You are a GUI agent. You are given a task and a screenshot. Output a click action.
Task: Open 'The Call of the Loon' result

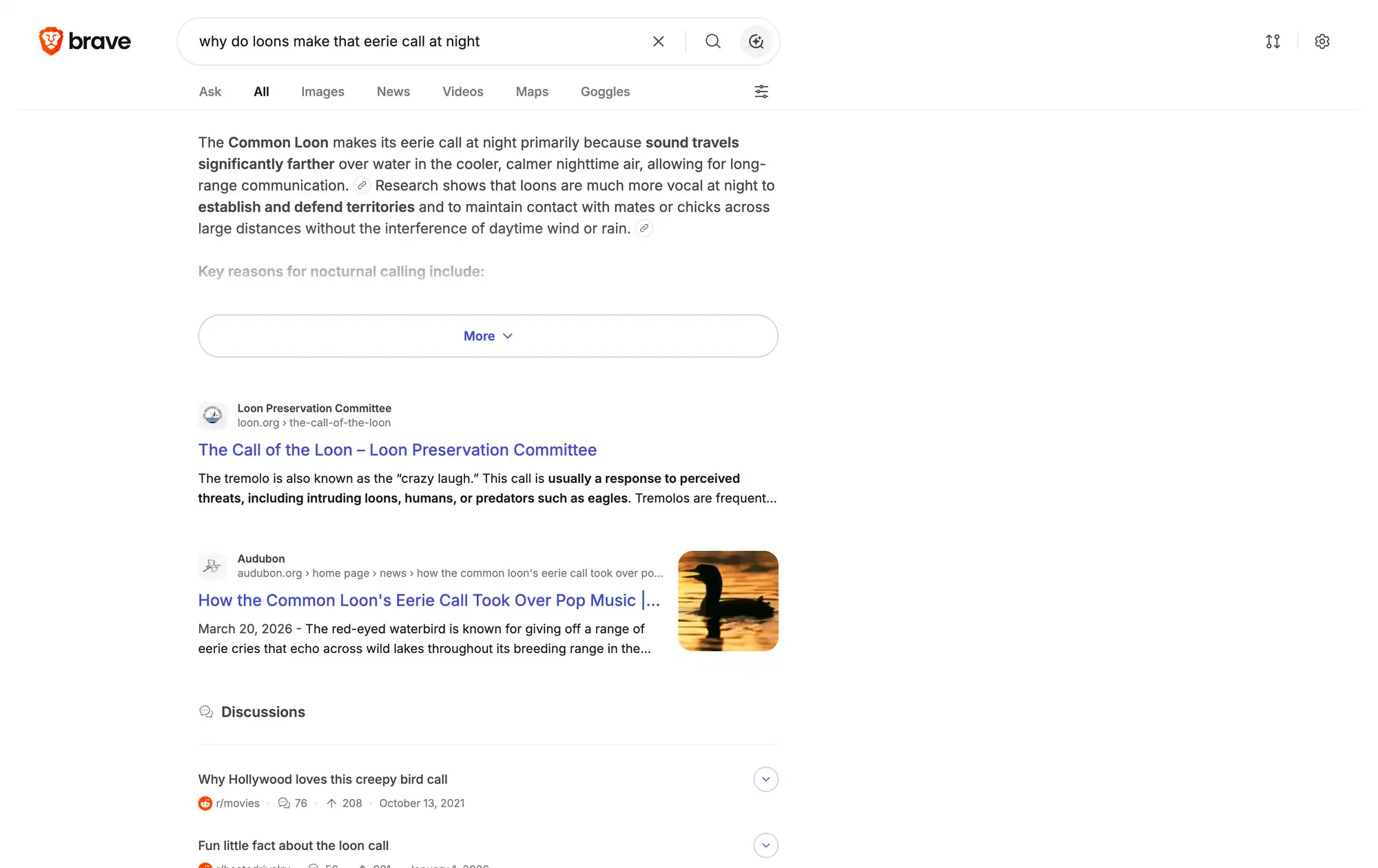(398, 450)
